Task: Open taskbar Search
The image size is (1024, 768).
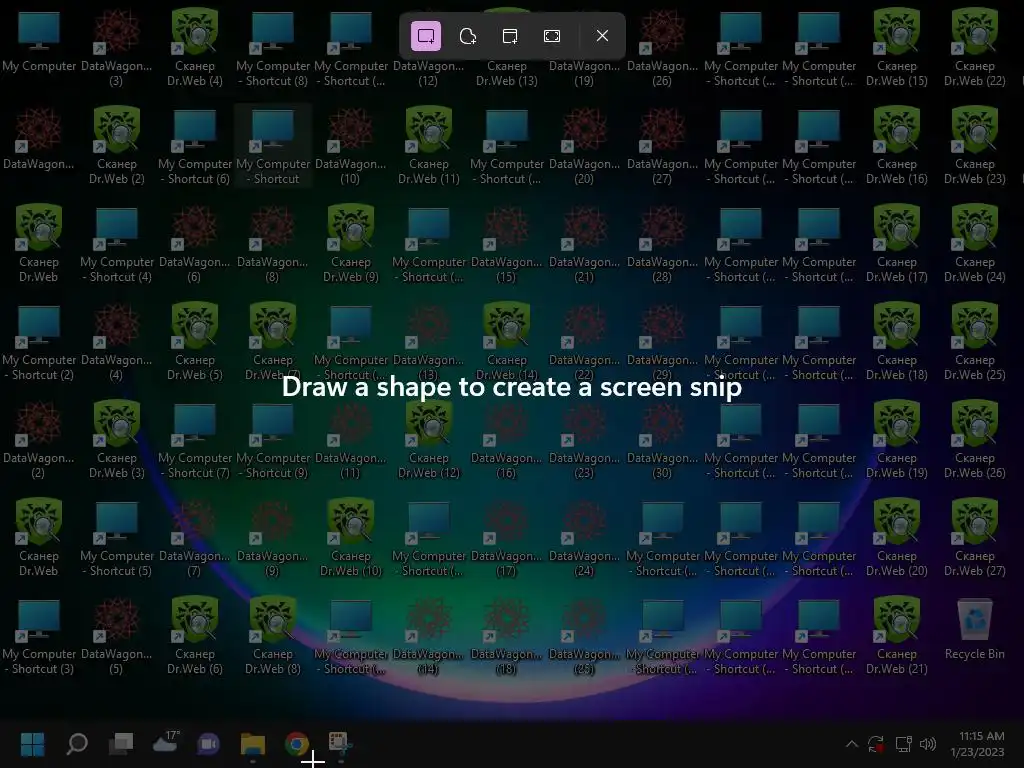Action: pos(77,743)
